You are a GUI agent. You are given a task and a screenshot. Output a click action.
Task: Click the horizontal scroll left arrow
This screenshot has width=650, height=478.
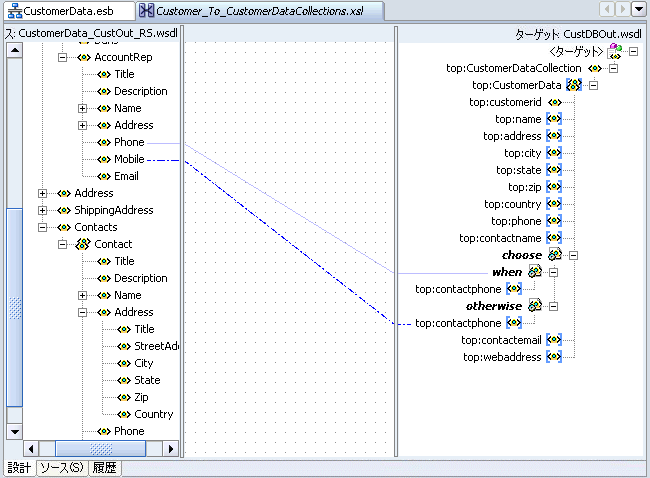pyautogui.click(x=31, y=449)
